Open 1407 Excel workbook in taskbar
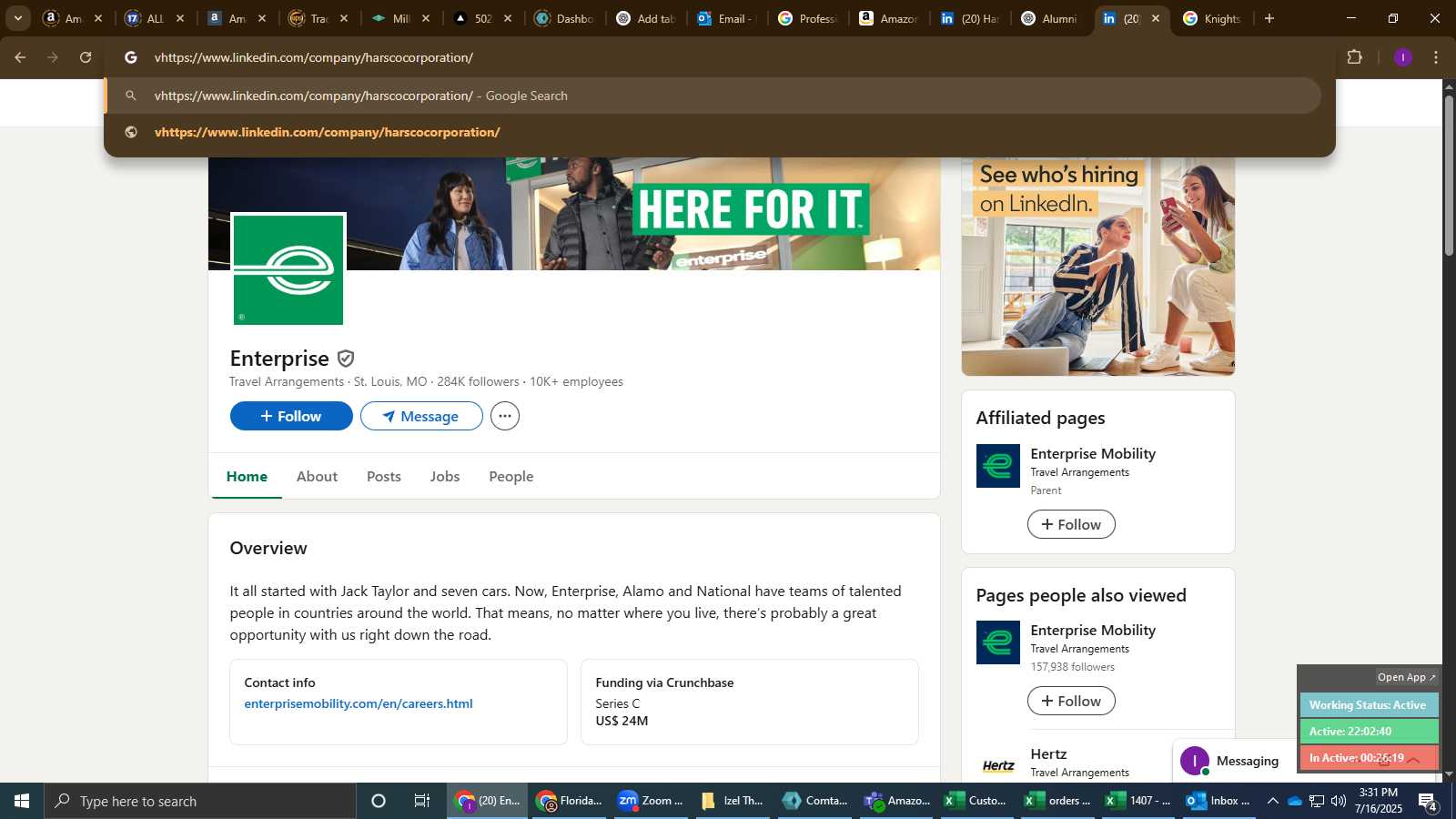 [1138, 801]
